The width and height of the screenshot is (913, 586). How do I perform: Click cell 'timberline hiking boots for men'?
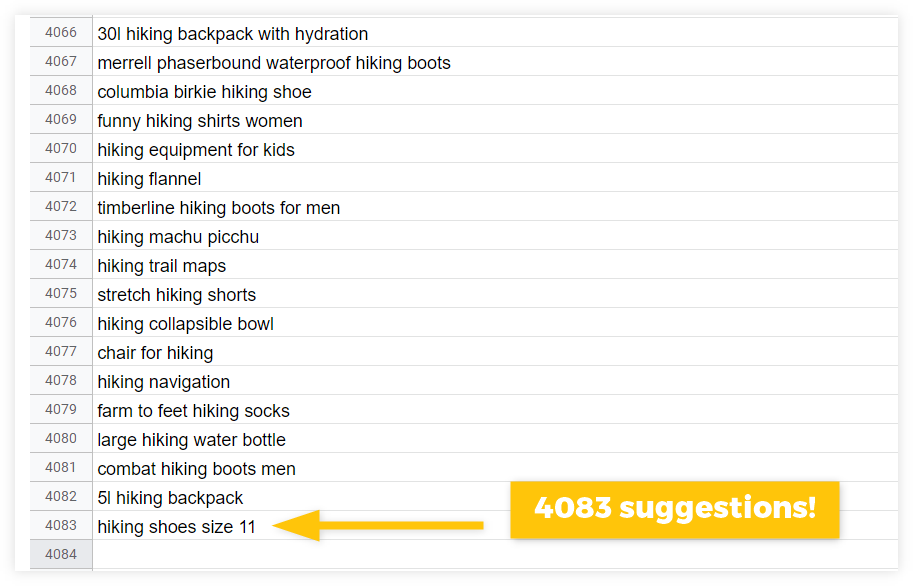pyautogui.click(x=495, y=207)
